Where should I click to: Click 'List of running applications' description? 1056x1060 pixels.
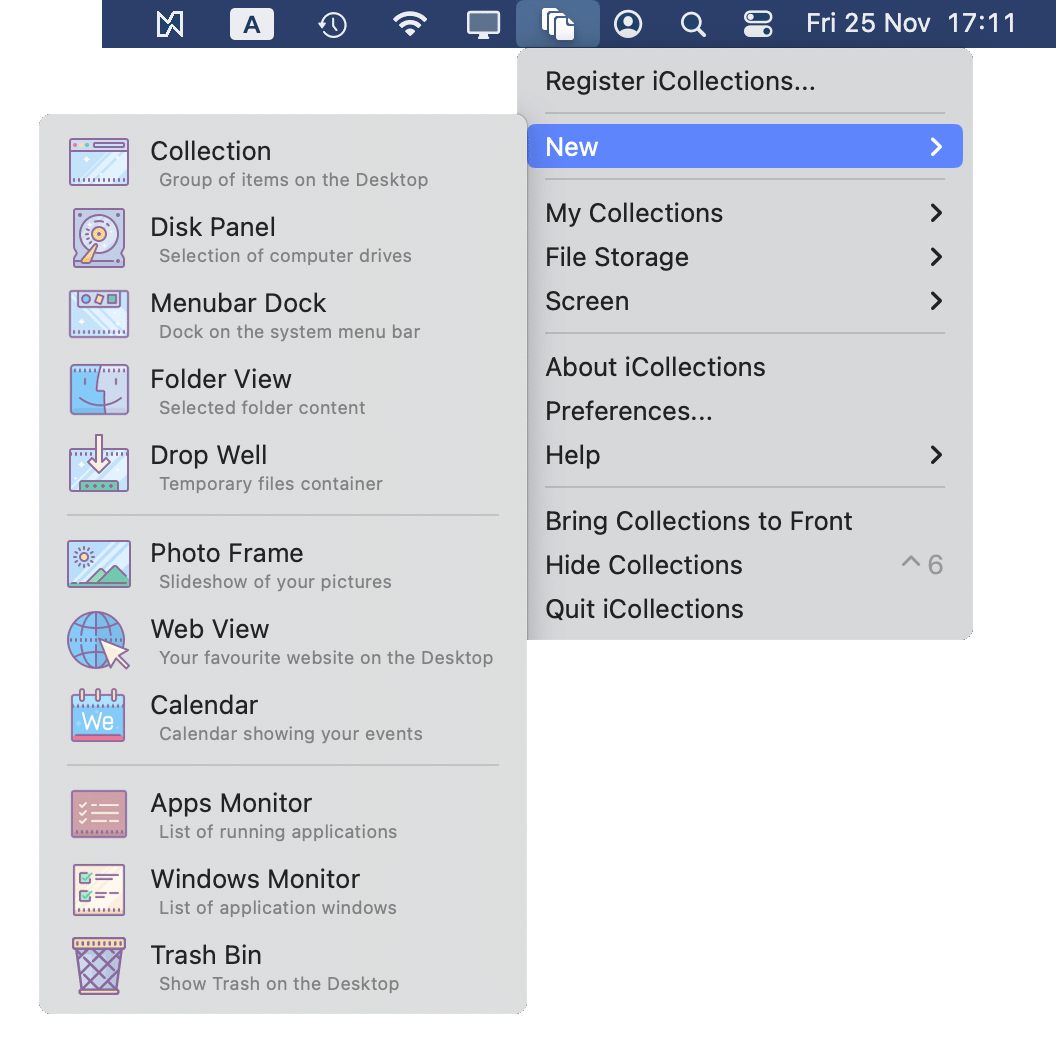click(278, 832)
